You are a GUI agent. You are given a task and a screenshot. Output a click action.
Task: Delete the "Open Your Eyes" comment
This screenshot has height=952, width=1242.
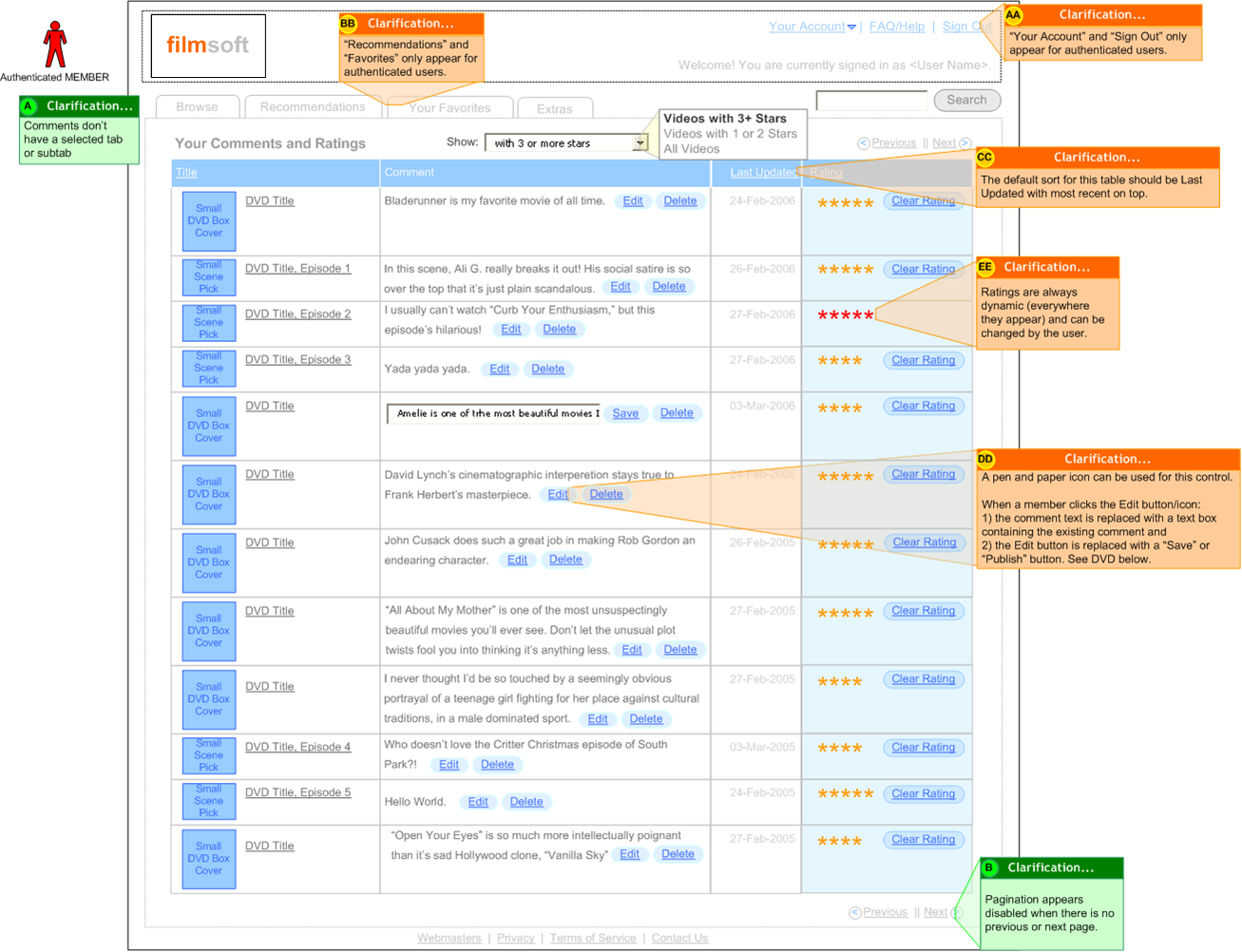678,855
